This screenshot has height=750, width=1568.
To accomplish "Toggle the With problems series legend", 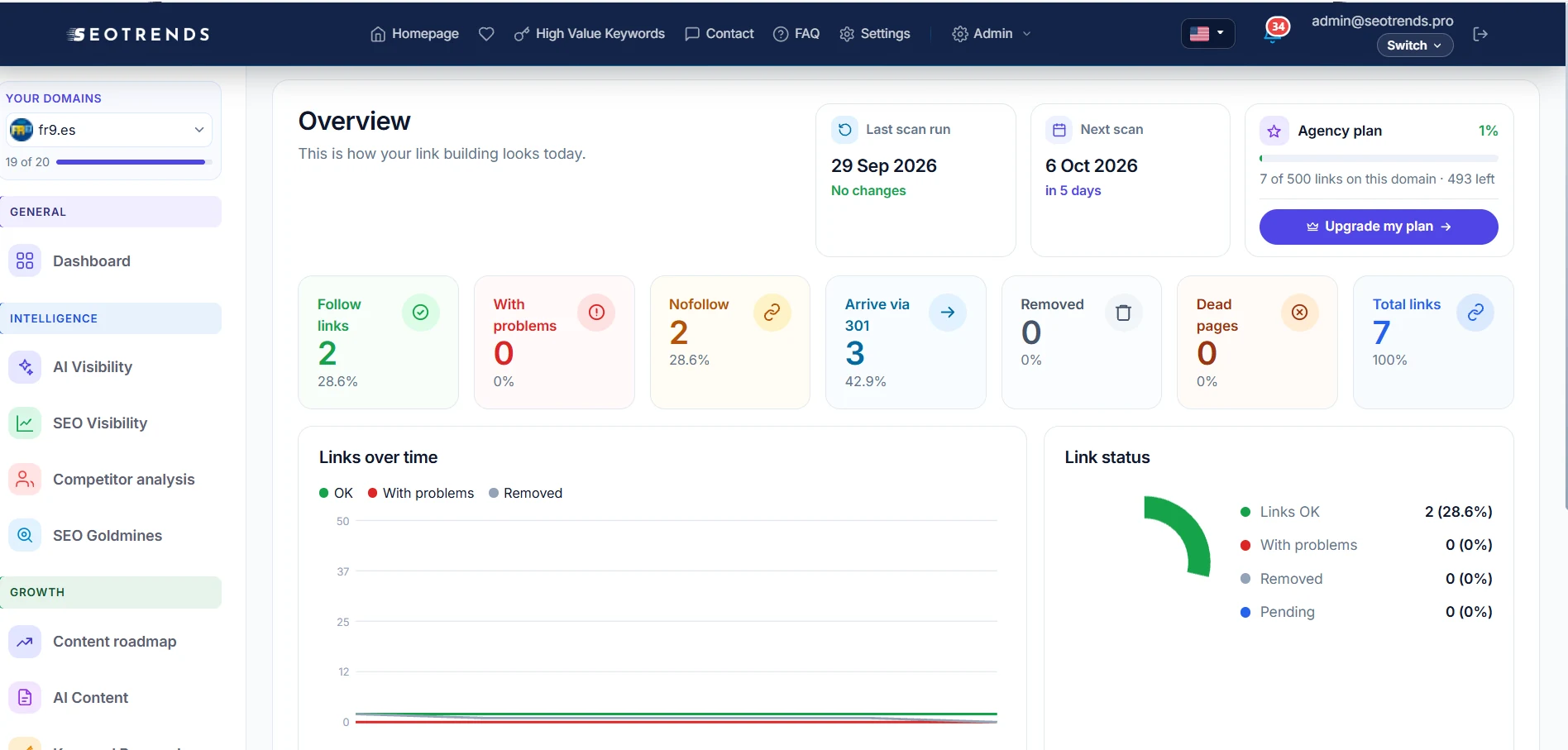I will tap(421, 493).
